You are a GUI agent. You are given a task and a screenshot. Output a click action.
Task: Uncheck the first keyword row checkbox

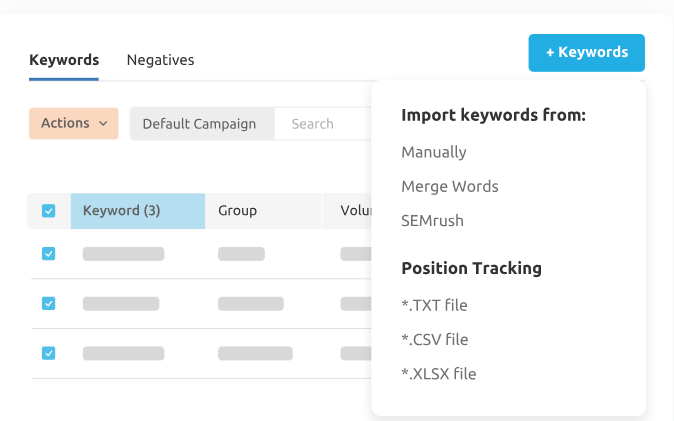tap(48, 254)
